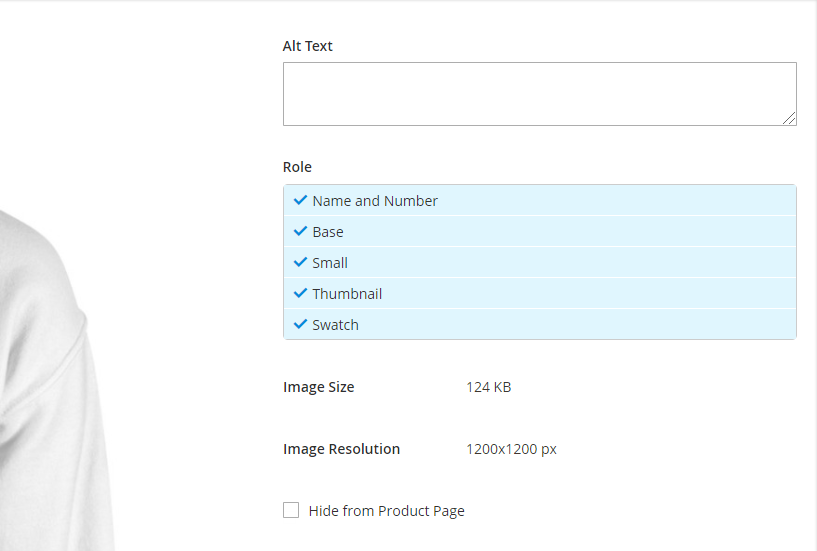
Task: Toggle the 'Small' role text in list
Action: (x=330, y=263)
